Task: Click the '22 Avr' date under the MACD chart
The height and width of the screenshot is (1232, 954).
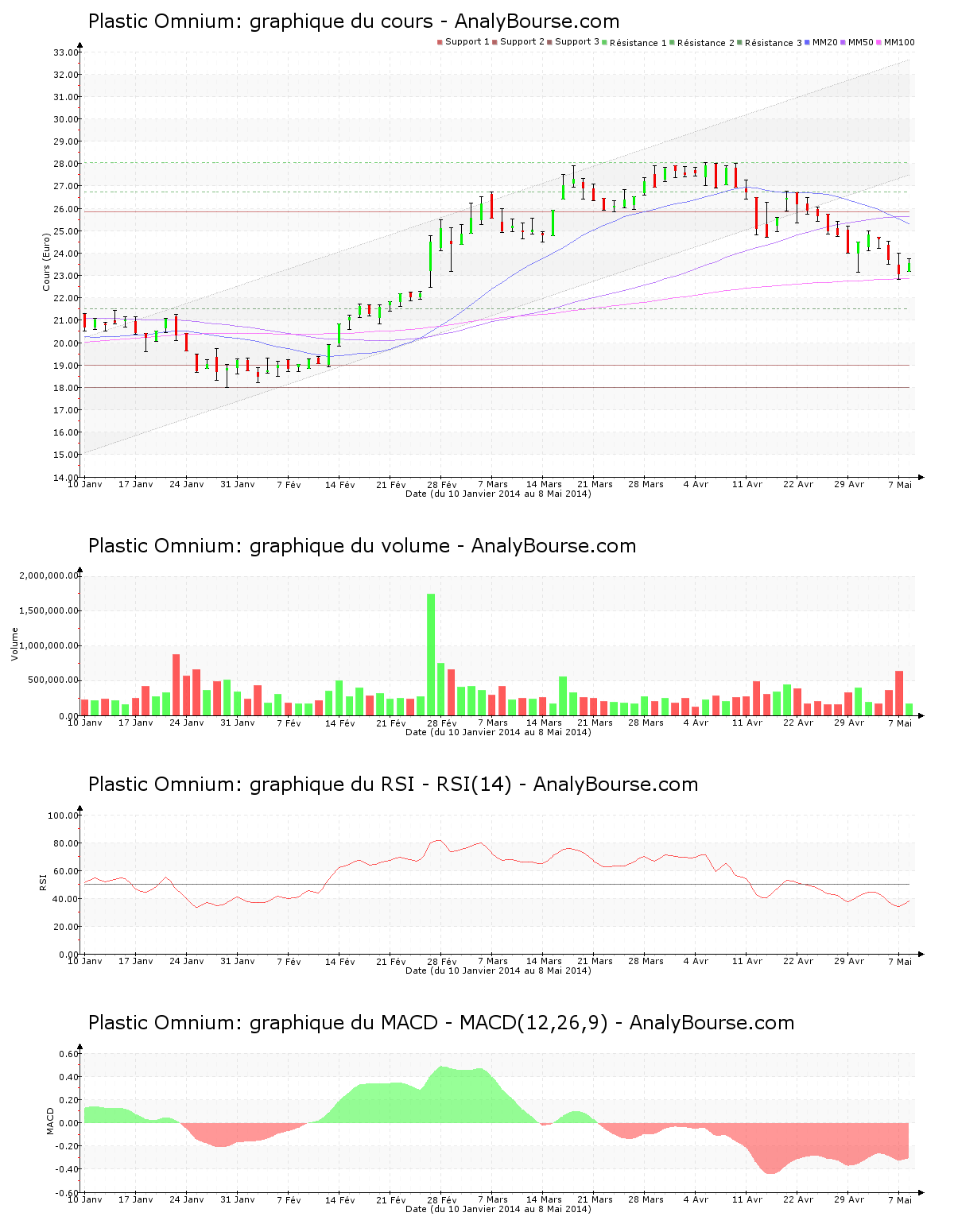Action: pos(798,1199)
